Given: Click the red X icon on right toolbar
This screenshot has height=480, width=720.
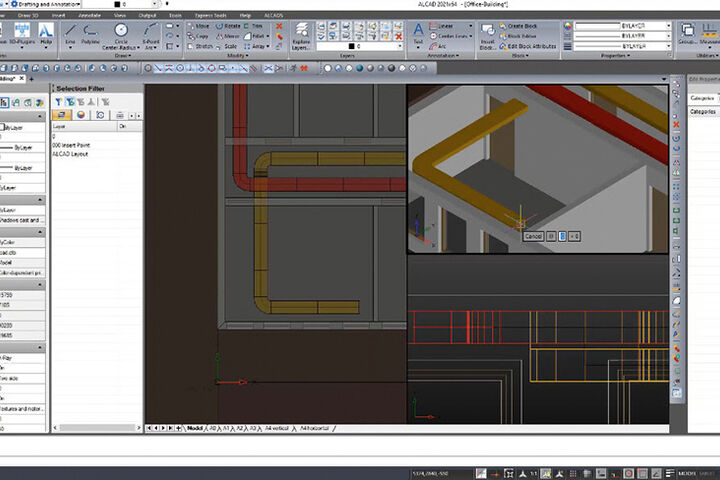Looking at the screenshot, I should [676, 124].
